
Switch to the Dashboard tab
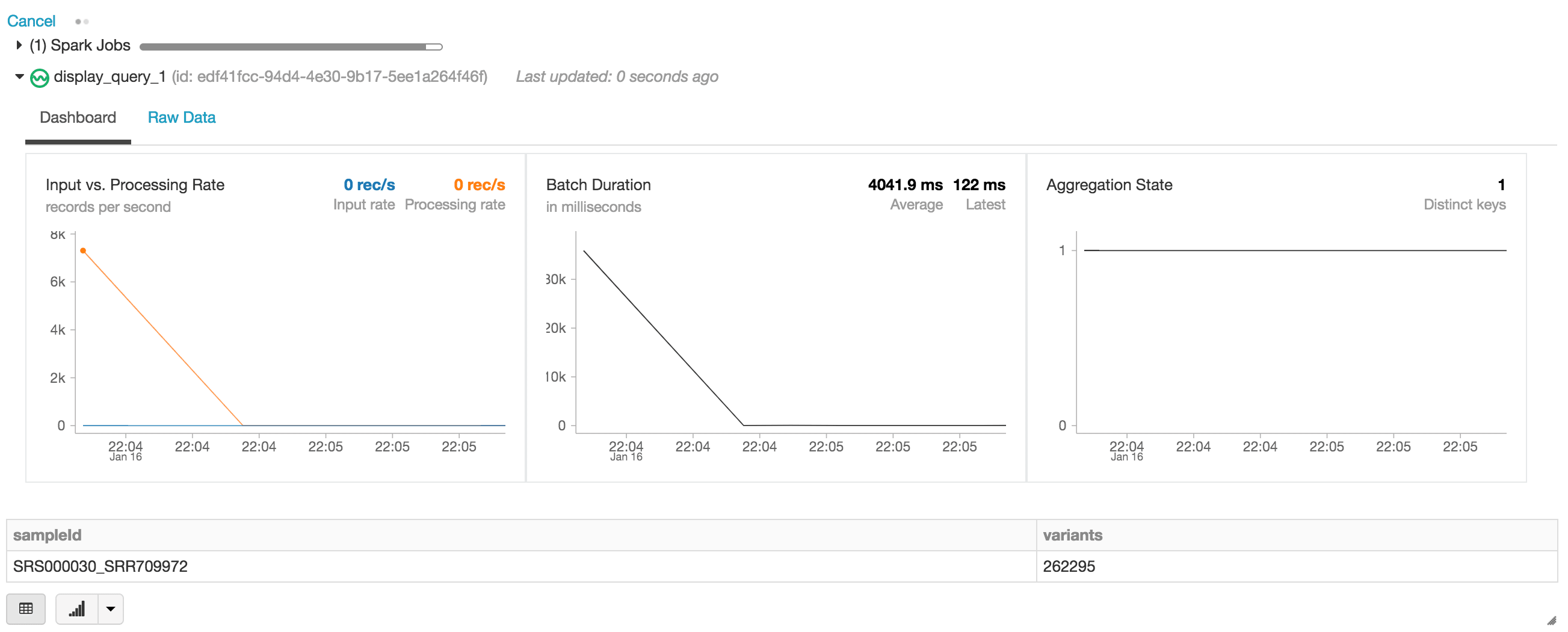[78, 117]
